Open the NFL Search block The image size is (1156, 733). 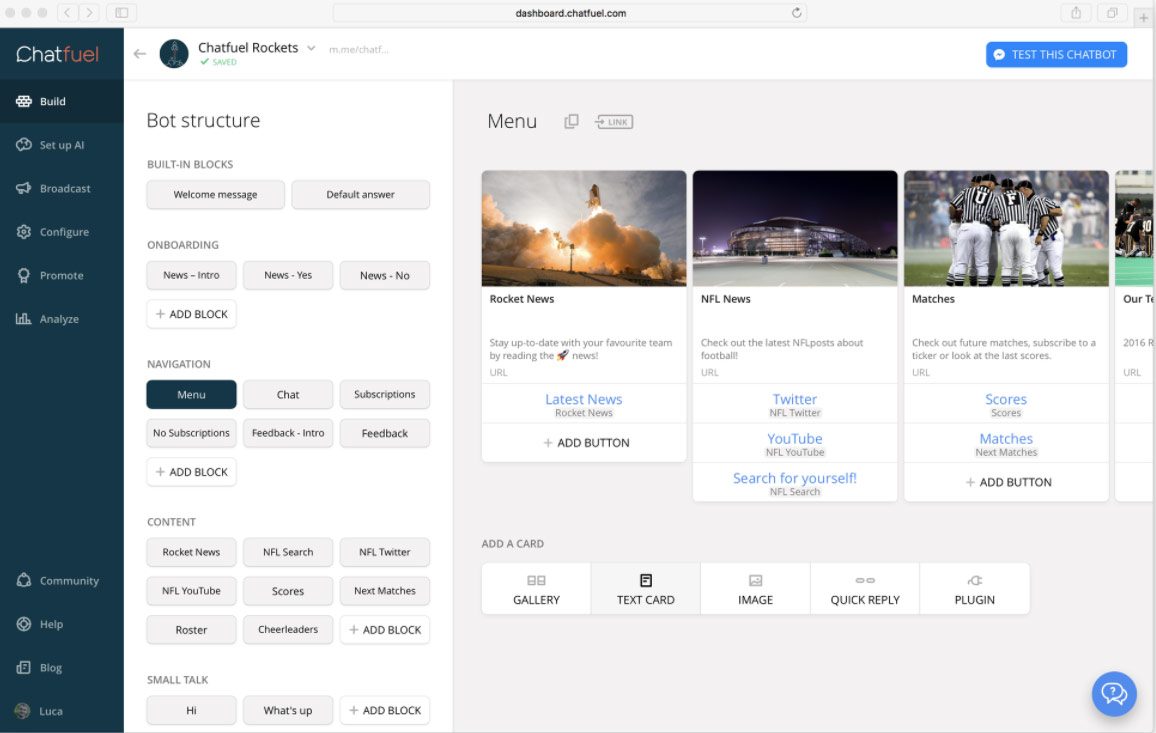click(288, 552)
